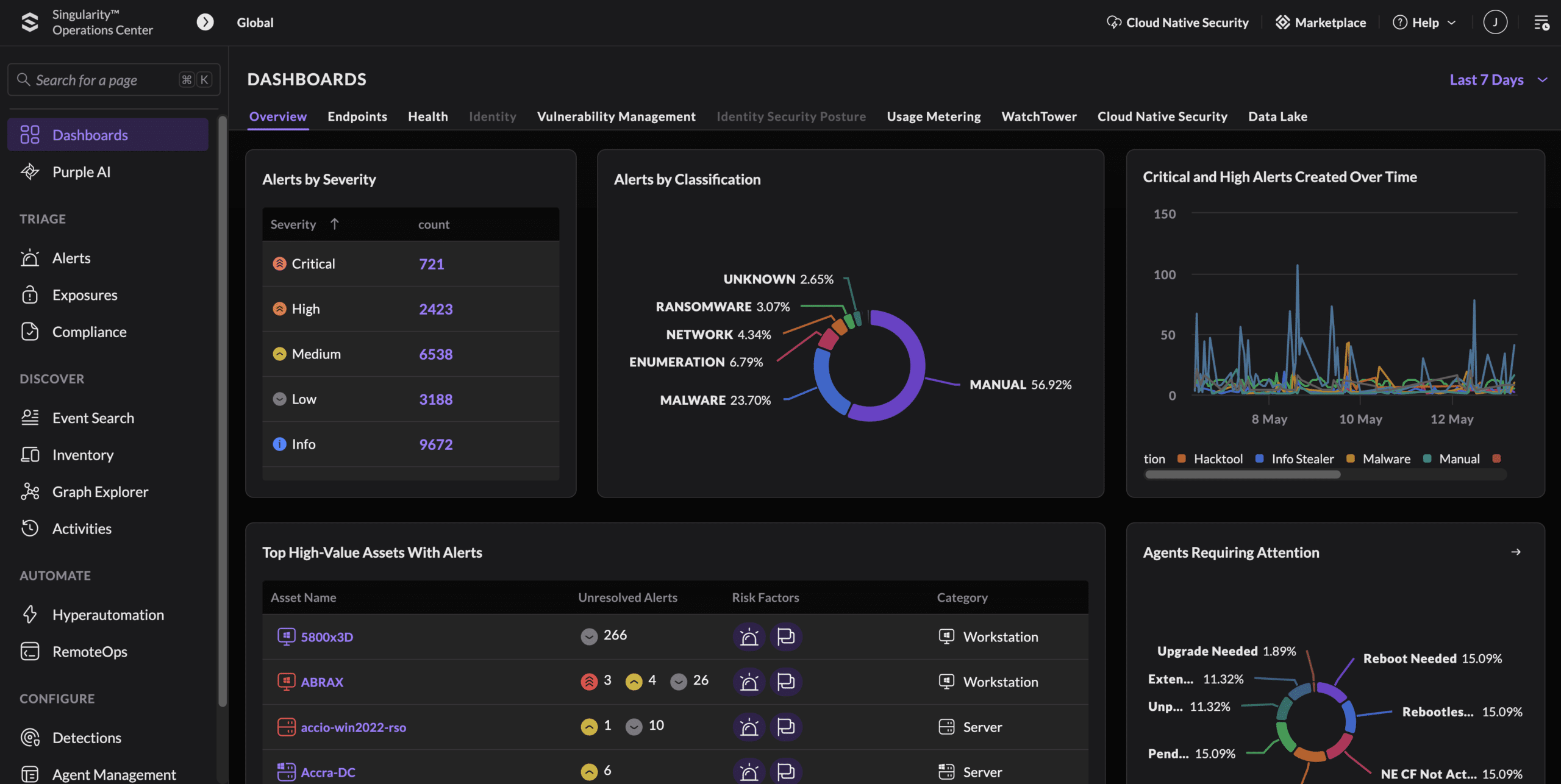Switch to the Overview tab

coord(277,116)
